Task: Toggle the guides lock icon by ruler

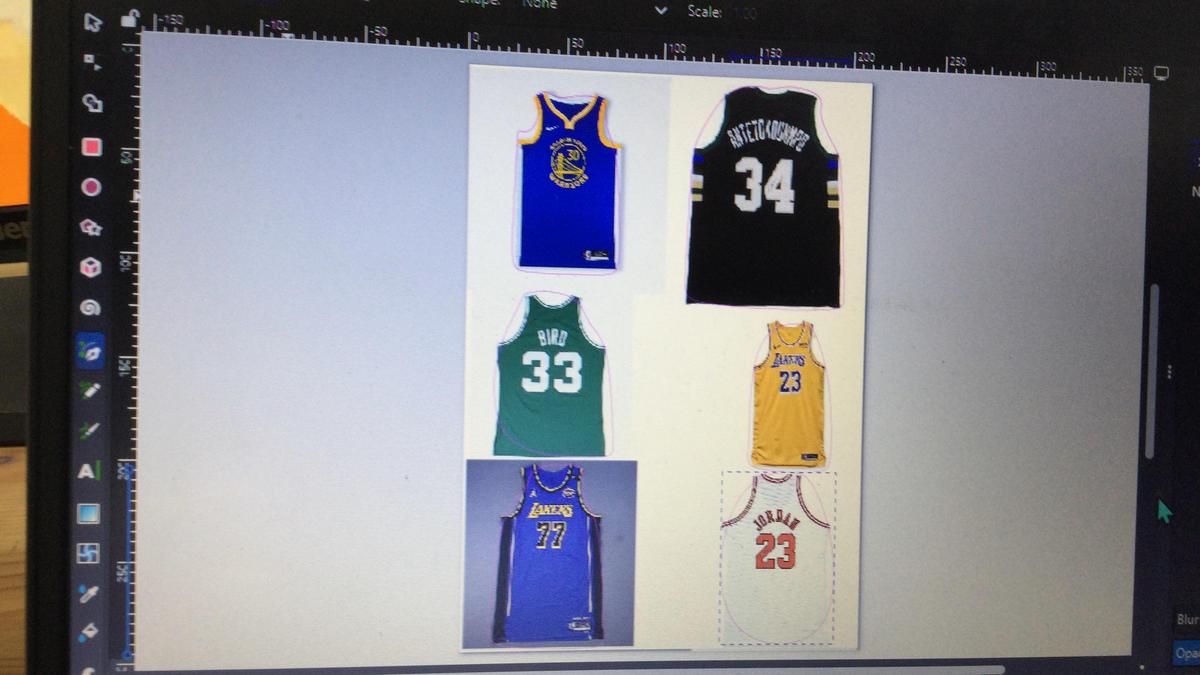Action: pos(129,17)
